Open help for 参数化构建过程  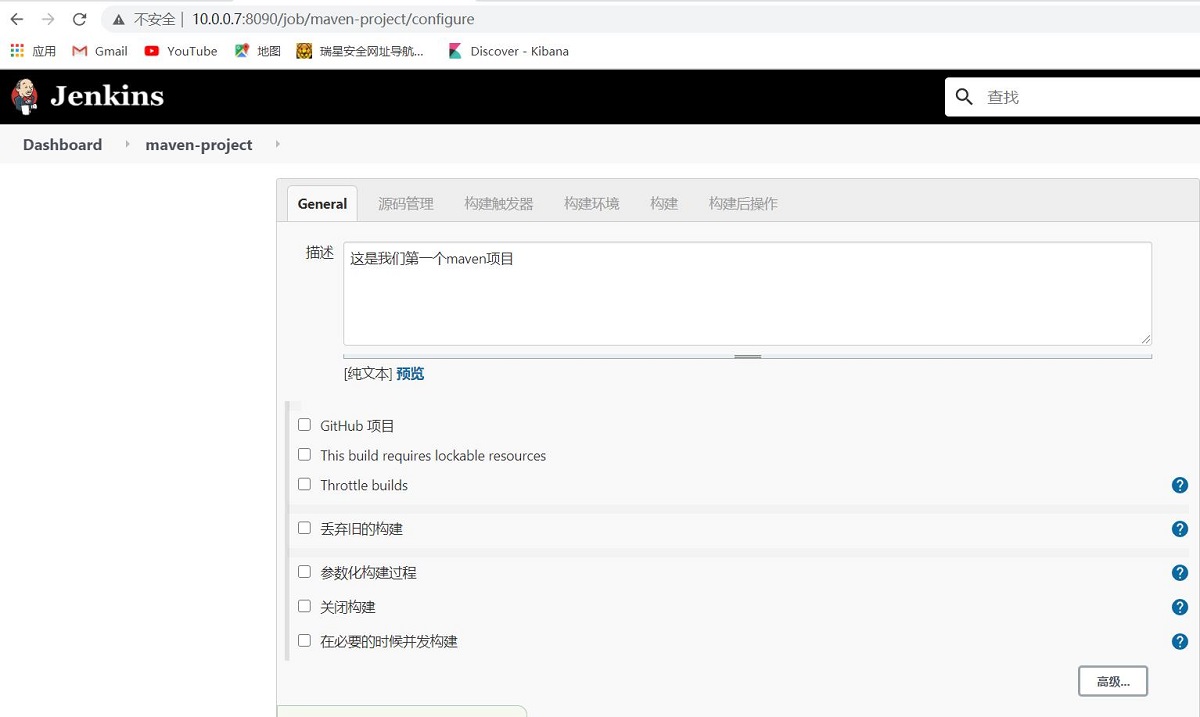pyautogui.click(x=1180, y=573)
